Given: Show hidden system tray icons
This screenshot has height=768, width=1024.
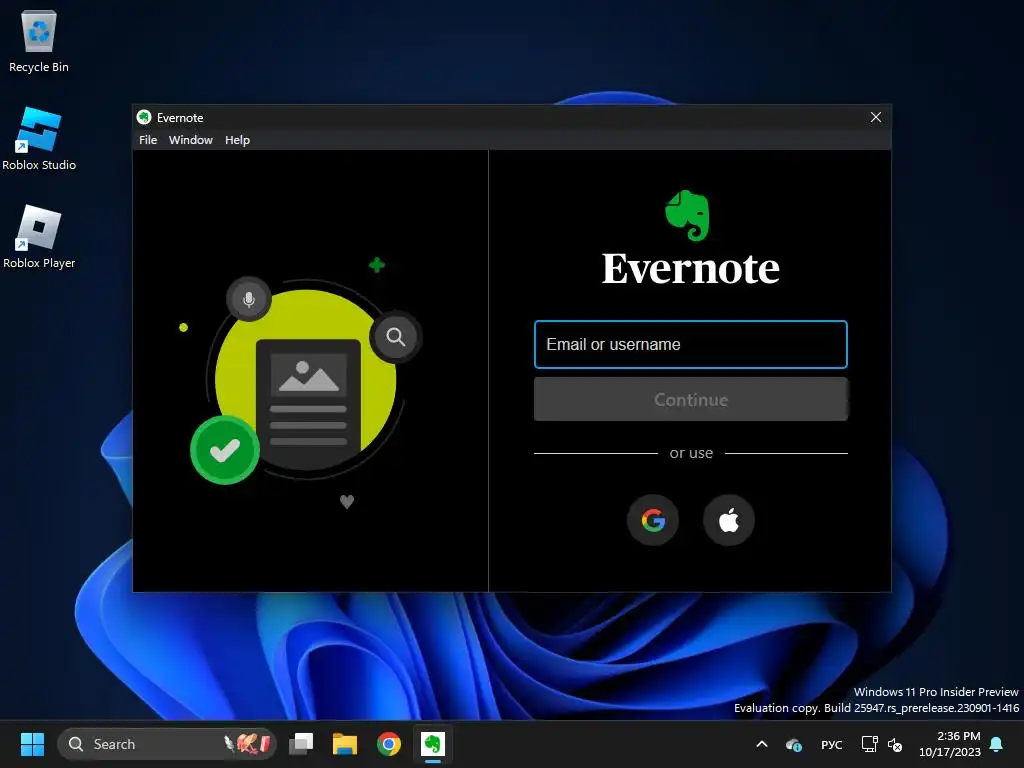Looking at the screenshot, I should tap(761, 744).
